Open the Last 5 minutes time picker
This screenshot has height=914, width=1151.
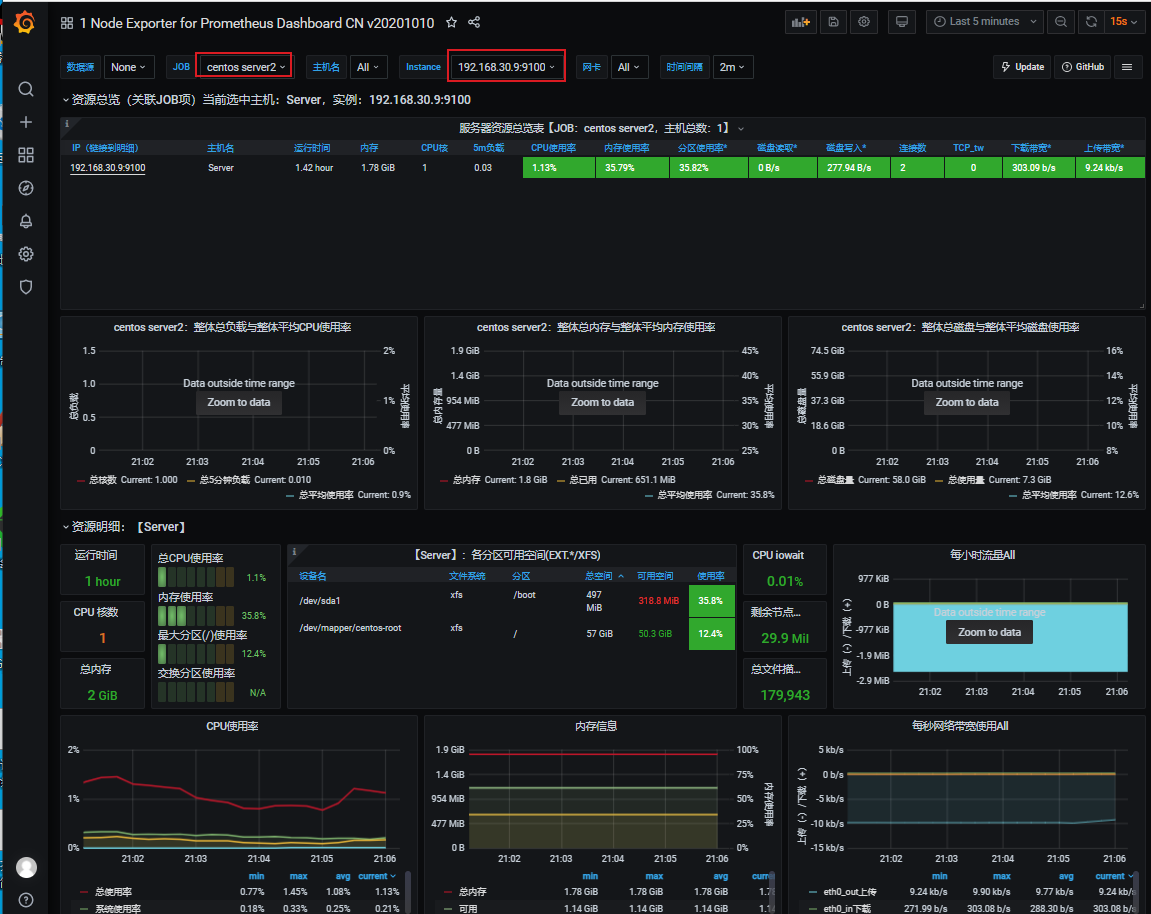[985, 22]
